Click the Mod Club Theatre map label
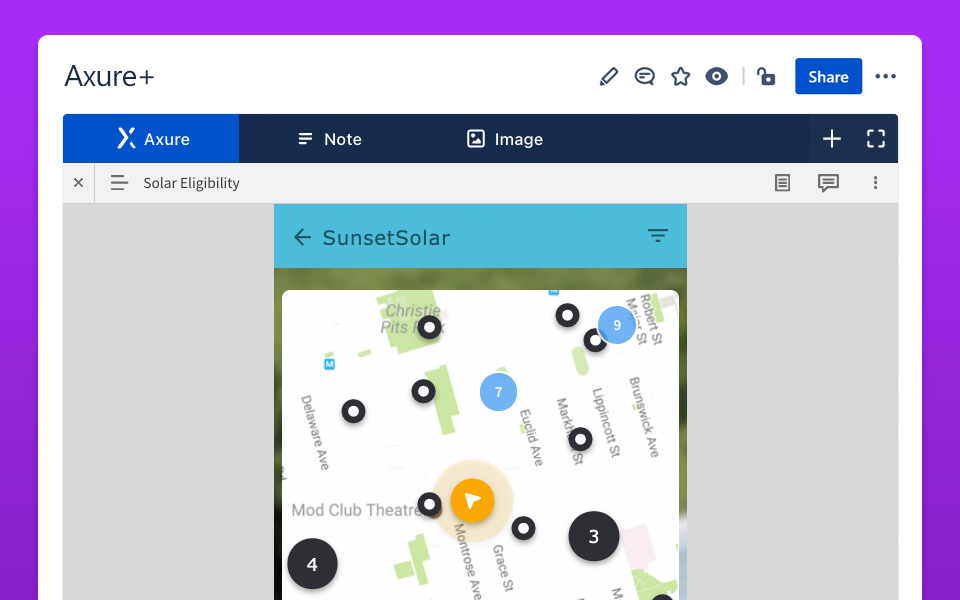Viewport: 960px width, 600px height. [x=355, y=510]
